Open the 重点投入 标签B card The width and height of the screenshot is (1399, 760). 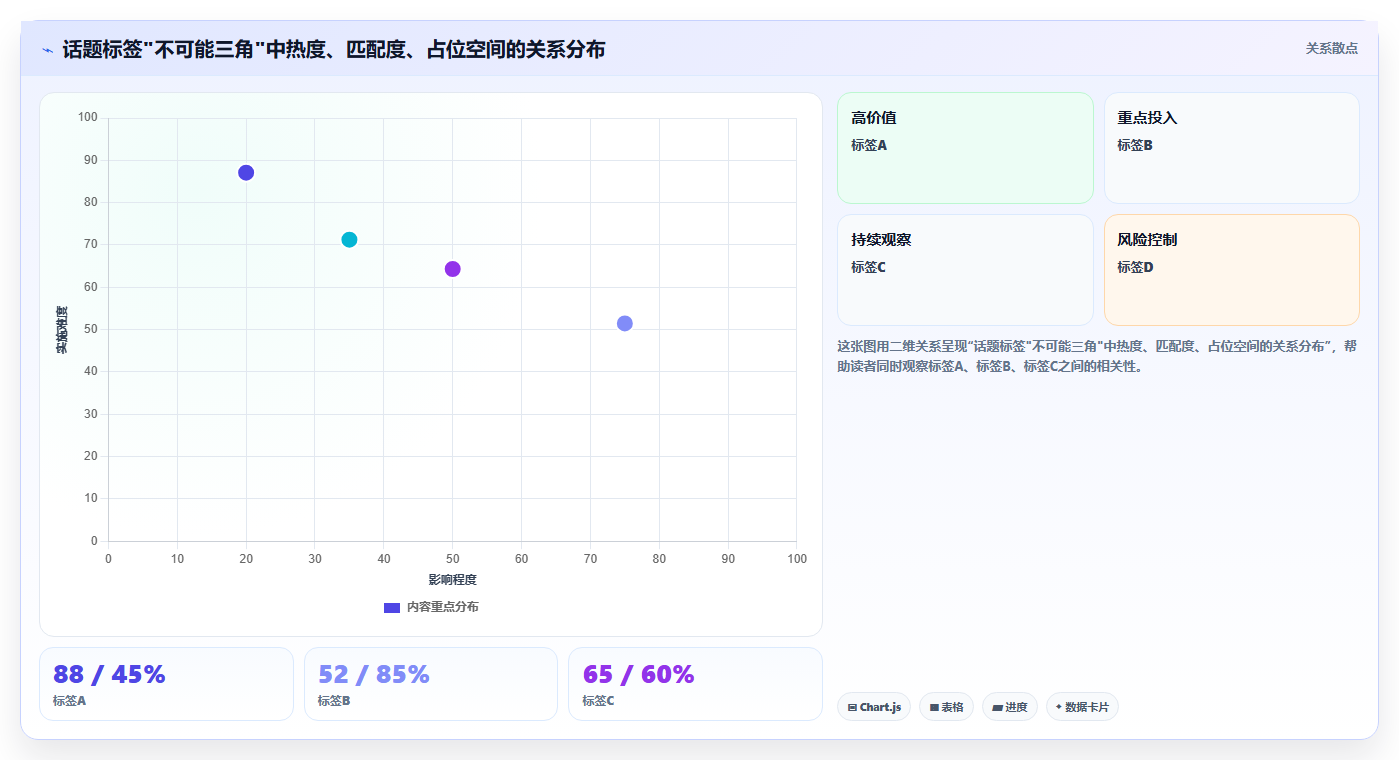pos(1231,148)
